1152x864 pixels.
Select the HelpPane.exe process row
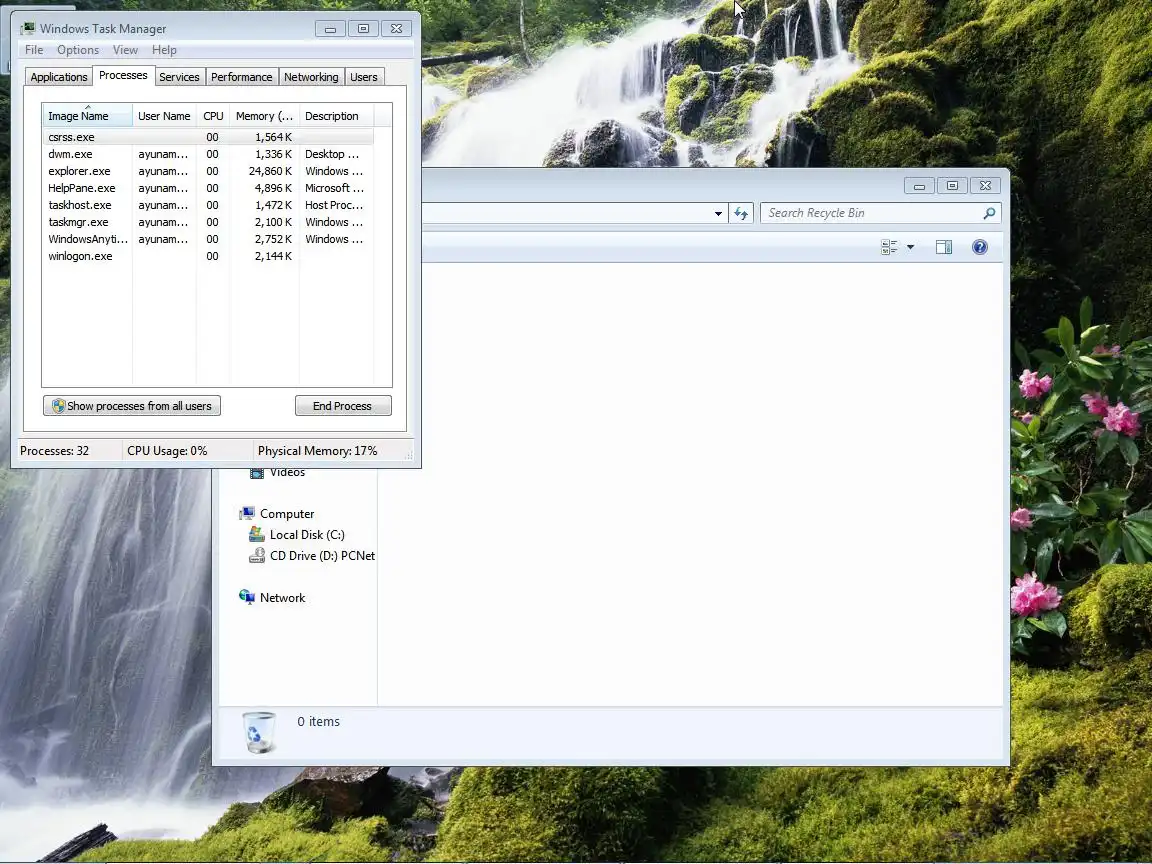(208, 188)
